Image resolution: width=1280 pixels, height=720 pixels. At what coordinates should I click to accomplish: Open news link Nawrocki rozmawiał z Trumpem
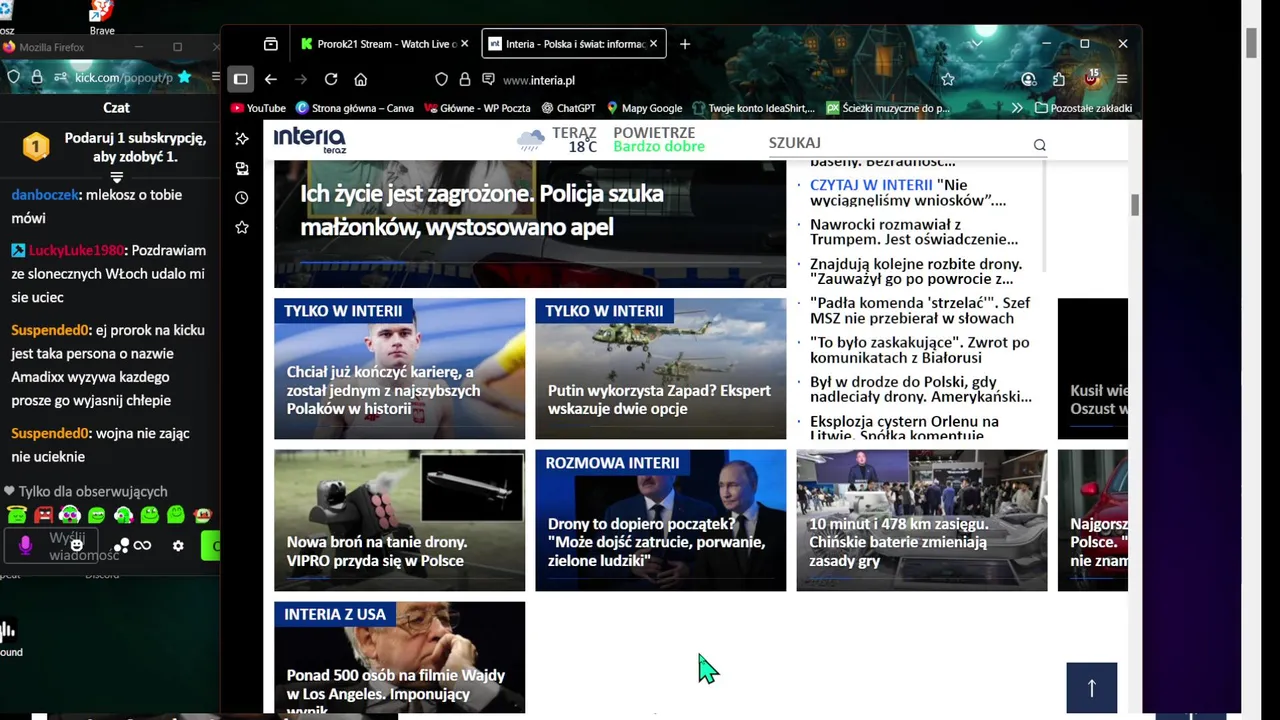click(x=914, y=232)
